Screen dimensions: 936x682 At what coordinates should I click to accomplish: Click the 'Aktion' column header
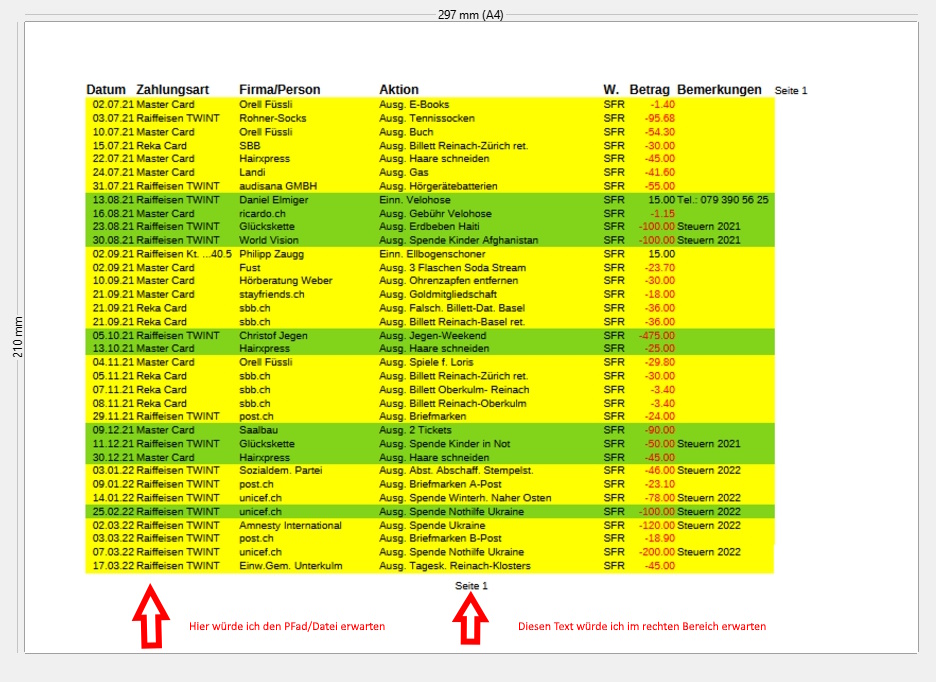[x=399, y=90]
